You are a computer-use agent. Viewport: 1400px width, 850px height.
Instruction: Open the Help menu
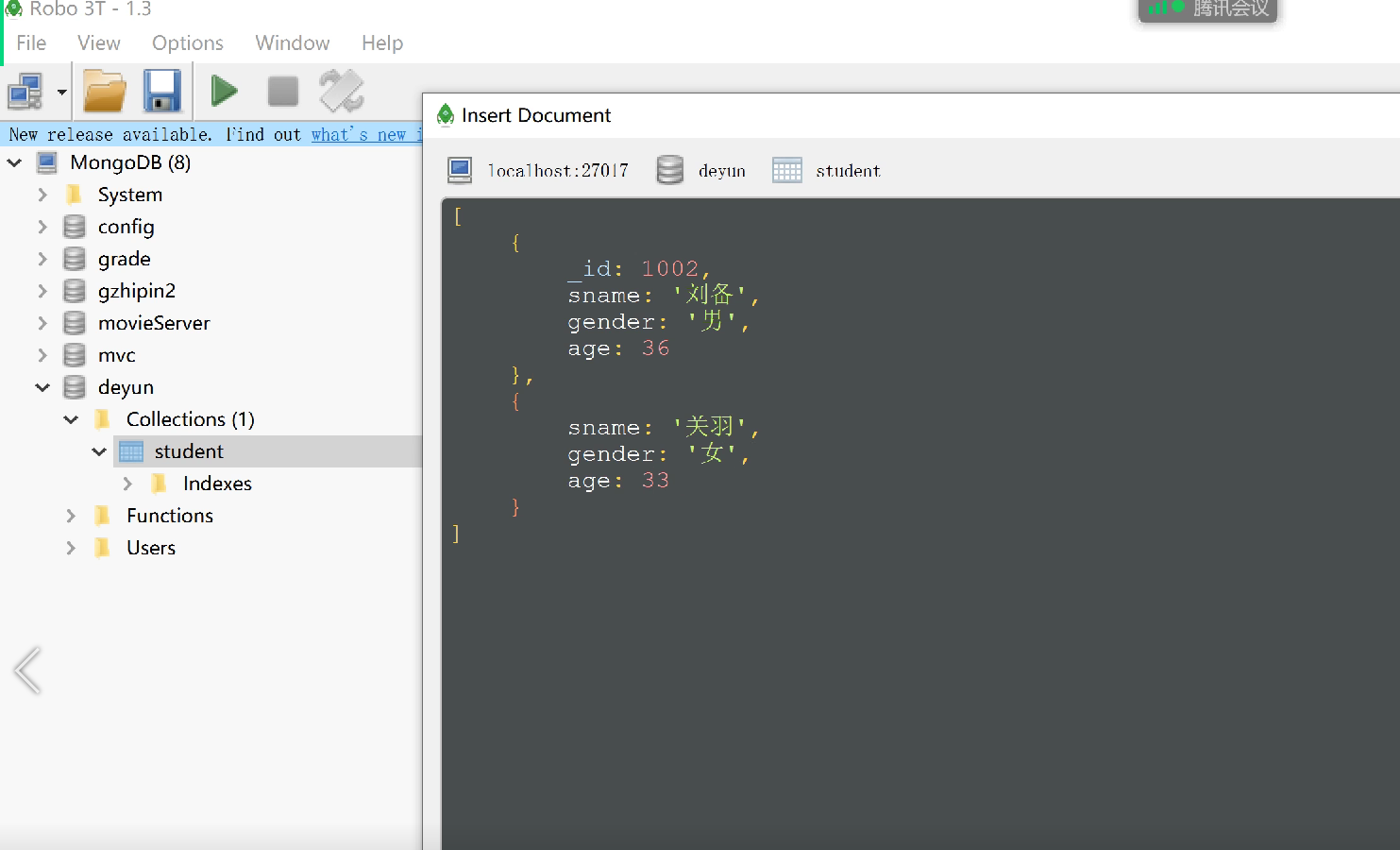coord(382,43)
